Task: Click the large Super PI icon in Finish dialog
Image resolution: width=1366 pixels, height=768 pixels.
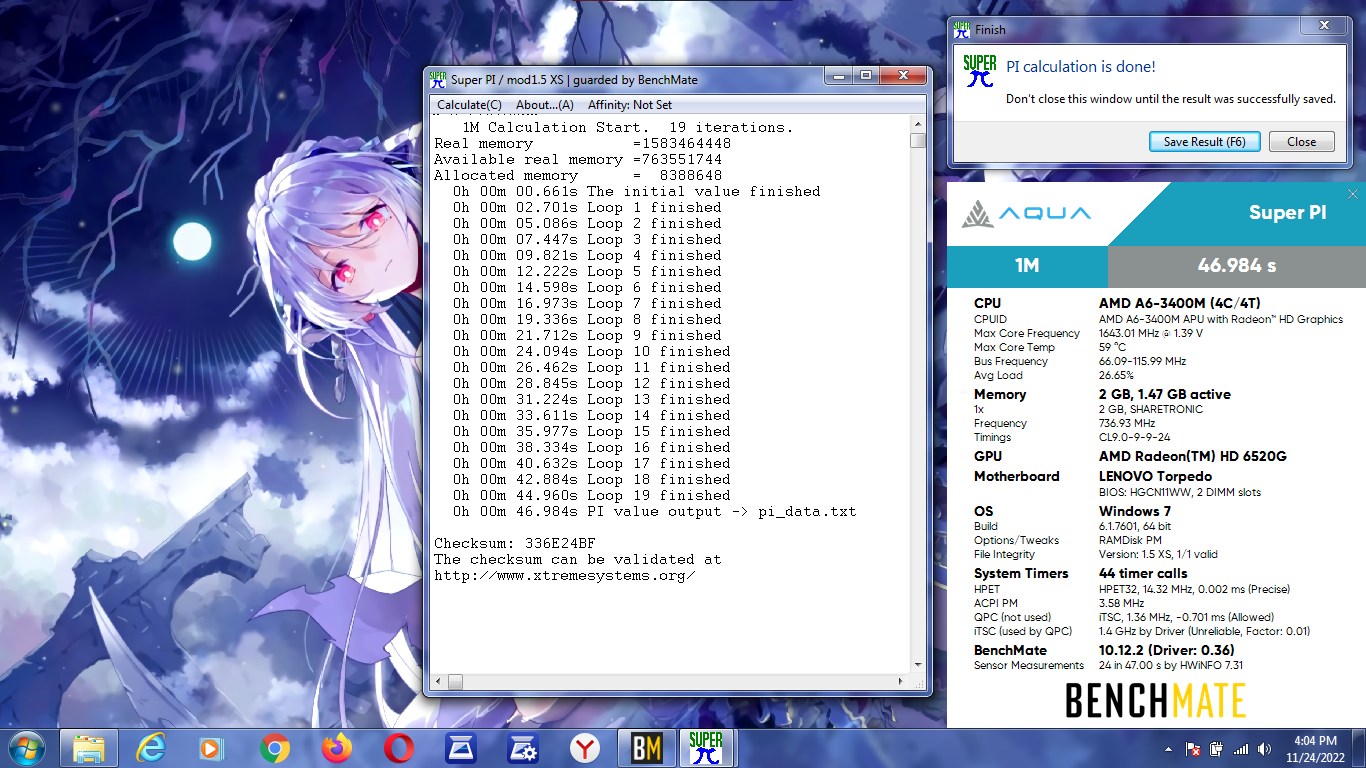Action: pos(979,70)
